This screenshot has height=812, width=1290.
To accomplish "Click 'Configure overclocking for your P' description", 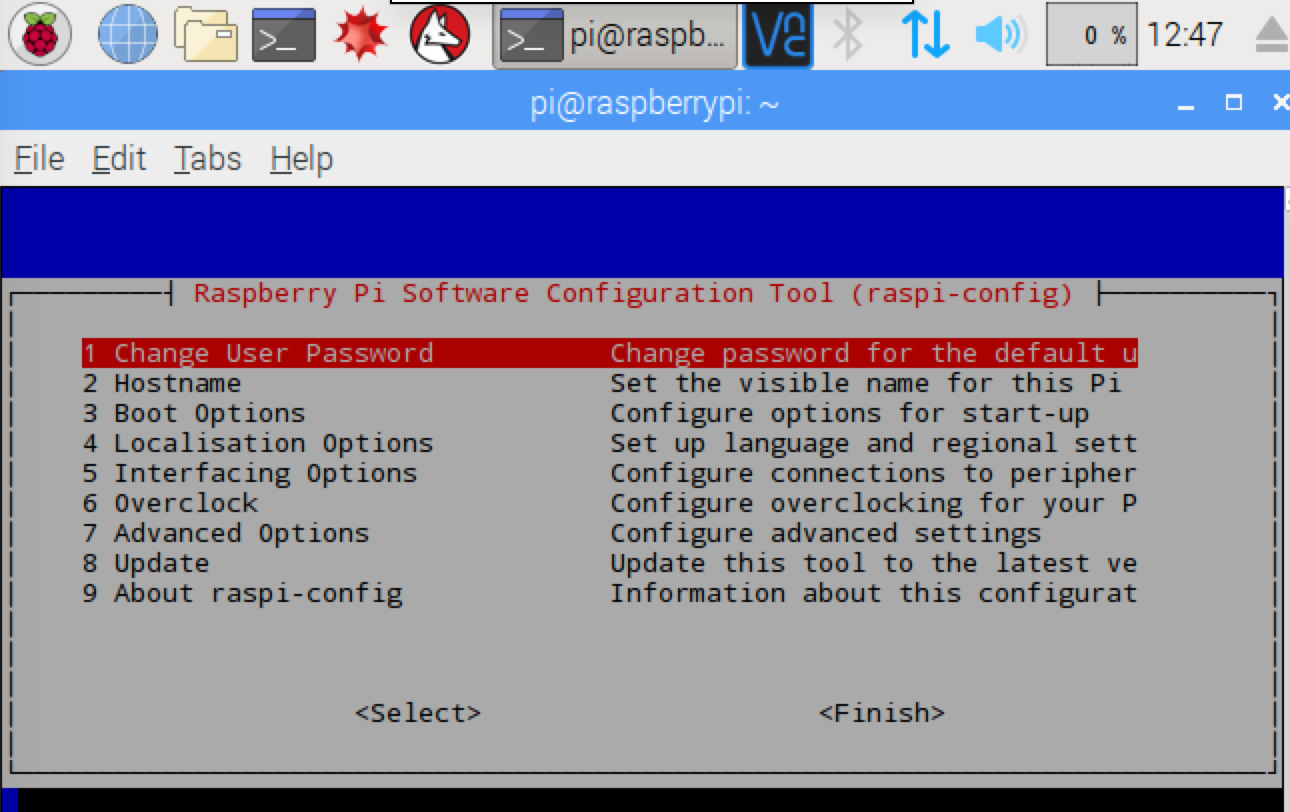I will 874,503.
